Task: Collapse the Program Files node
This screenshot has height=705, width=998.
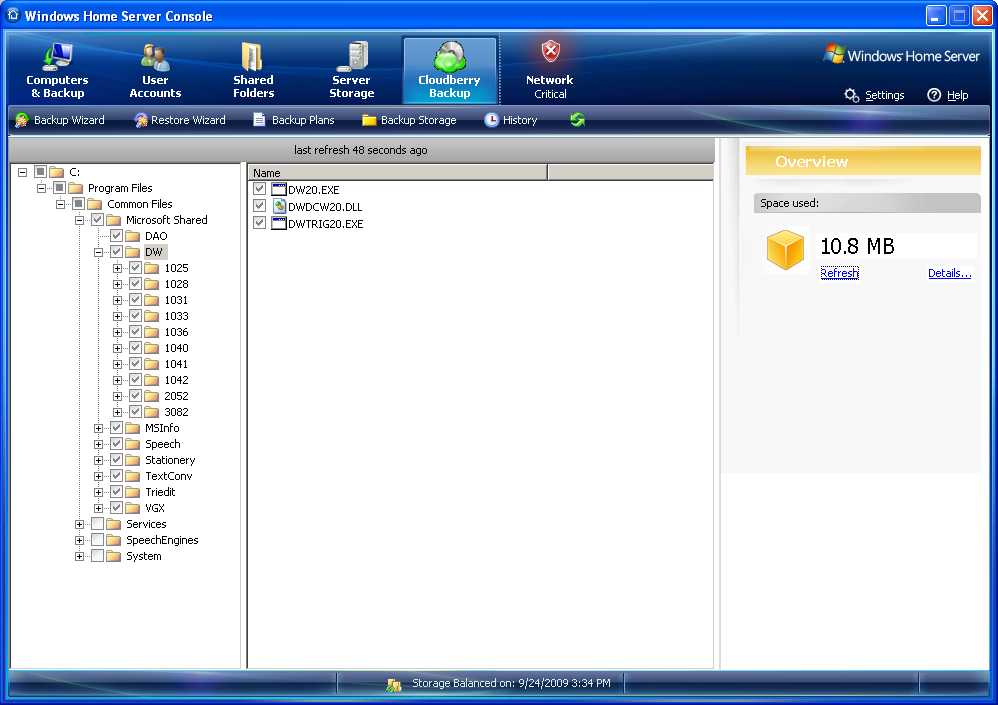Action: click(x=41, y=188)
